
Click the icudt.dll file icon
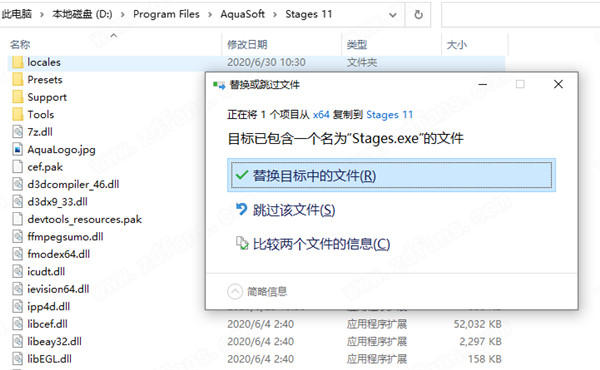(x=17, y=272)
